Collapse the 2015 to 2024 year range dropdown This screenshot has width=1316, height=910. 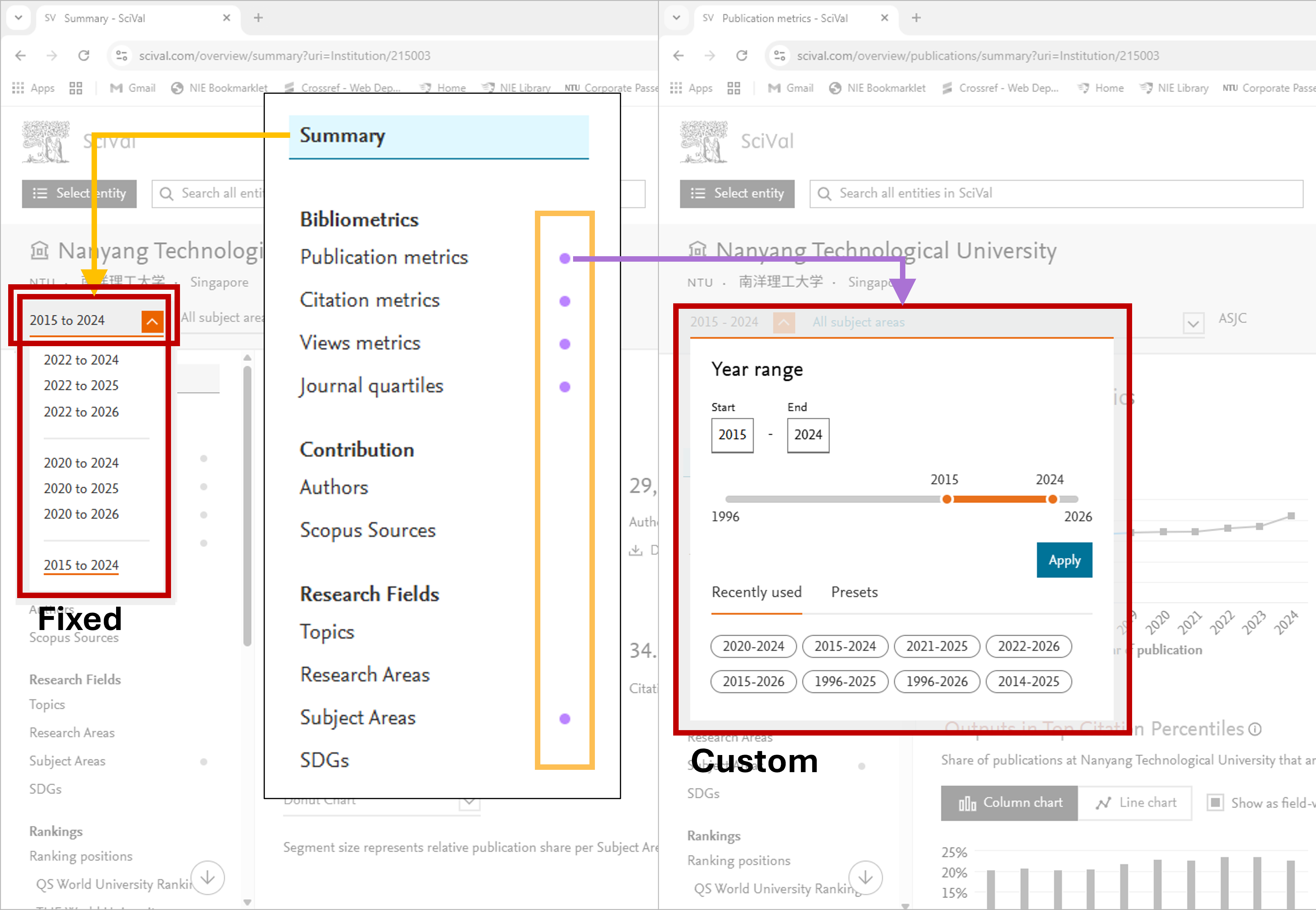pos(152,321)
